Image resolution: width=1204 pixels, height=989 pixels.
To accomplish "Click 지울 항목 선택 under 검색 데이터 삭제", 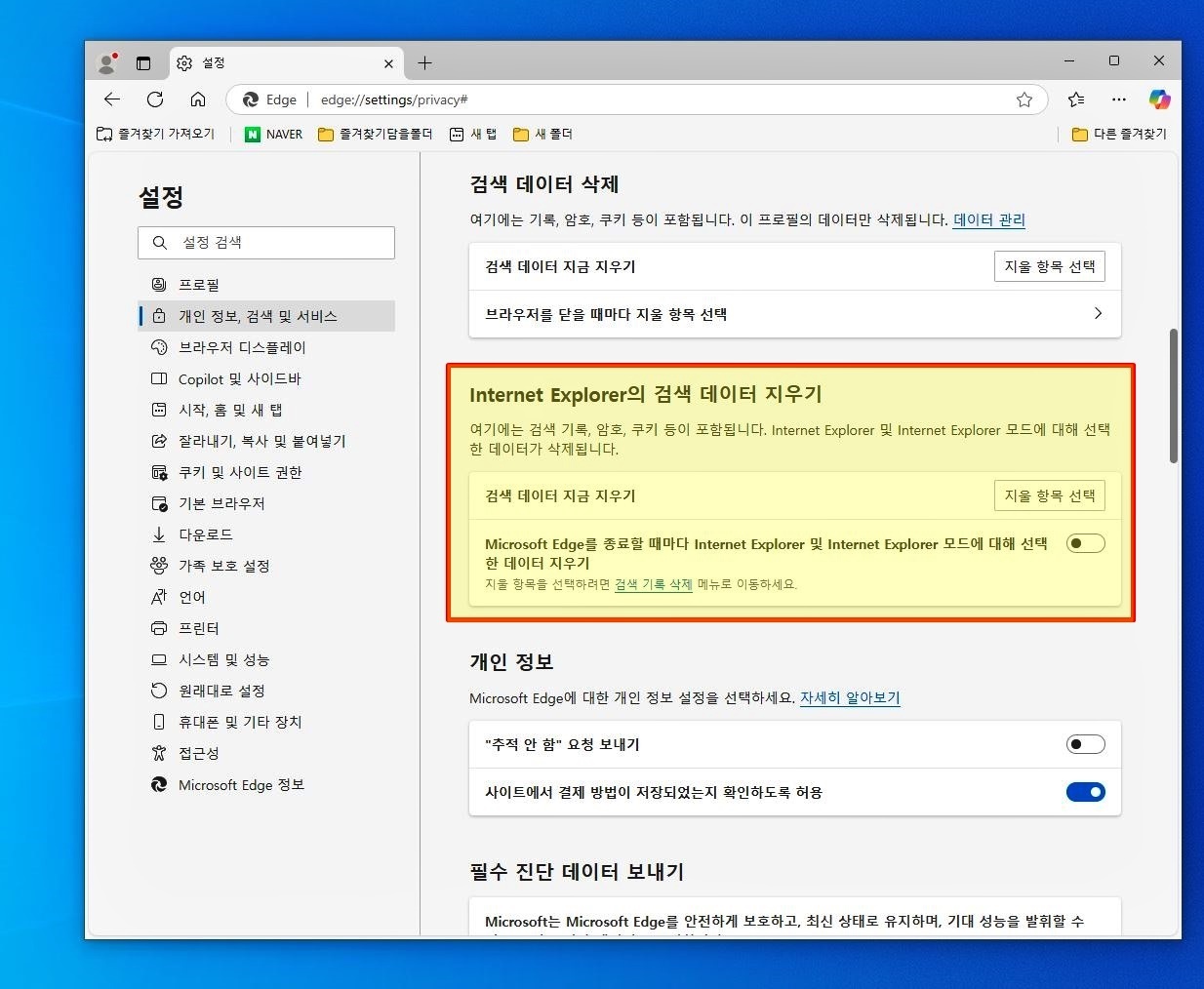I will 1050,266.
